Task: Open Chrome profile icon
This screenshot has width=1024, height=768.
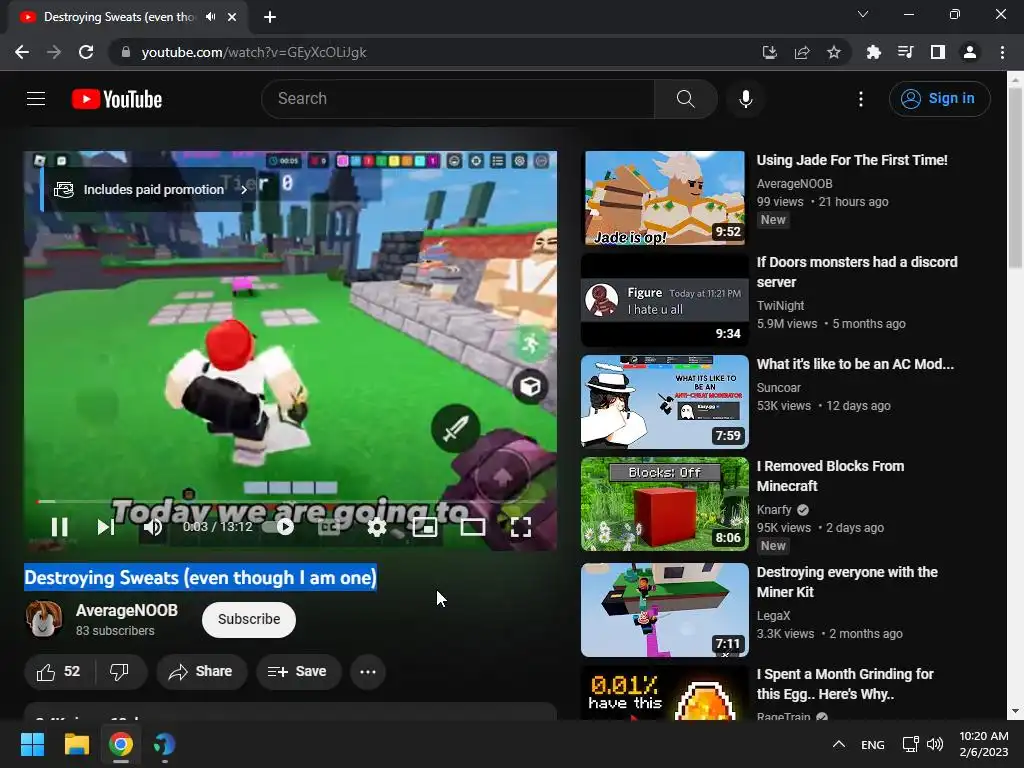Action: 970,52
